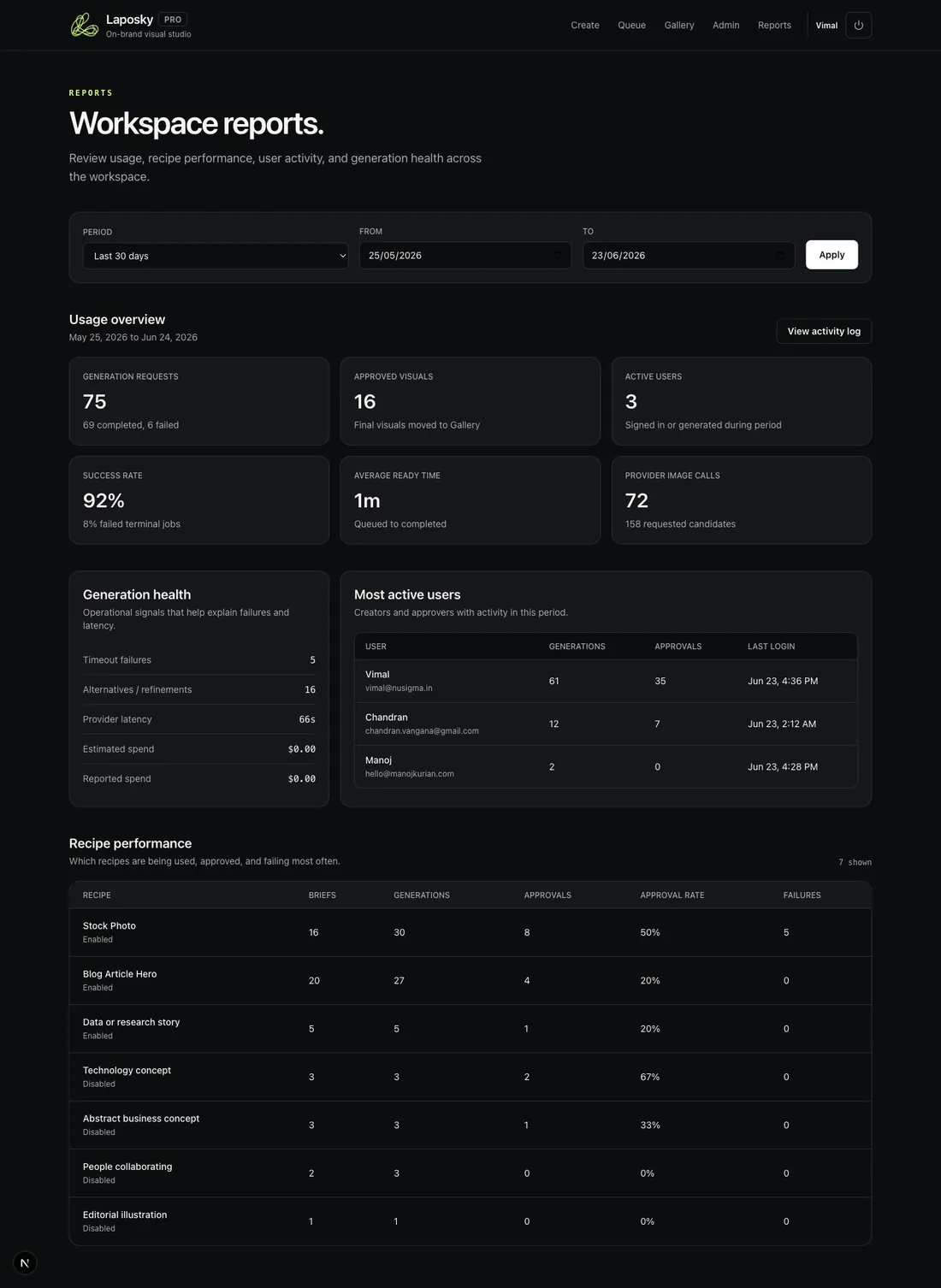The height and width of the screenshot is (1288, 941).
Task: Focus the From date field 25/05/2026
Action: pyautogui.click(x=465, y=255)
